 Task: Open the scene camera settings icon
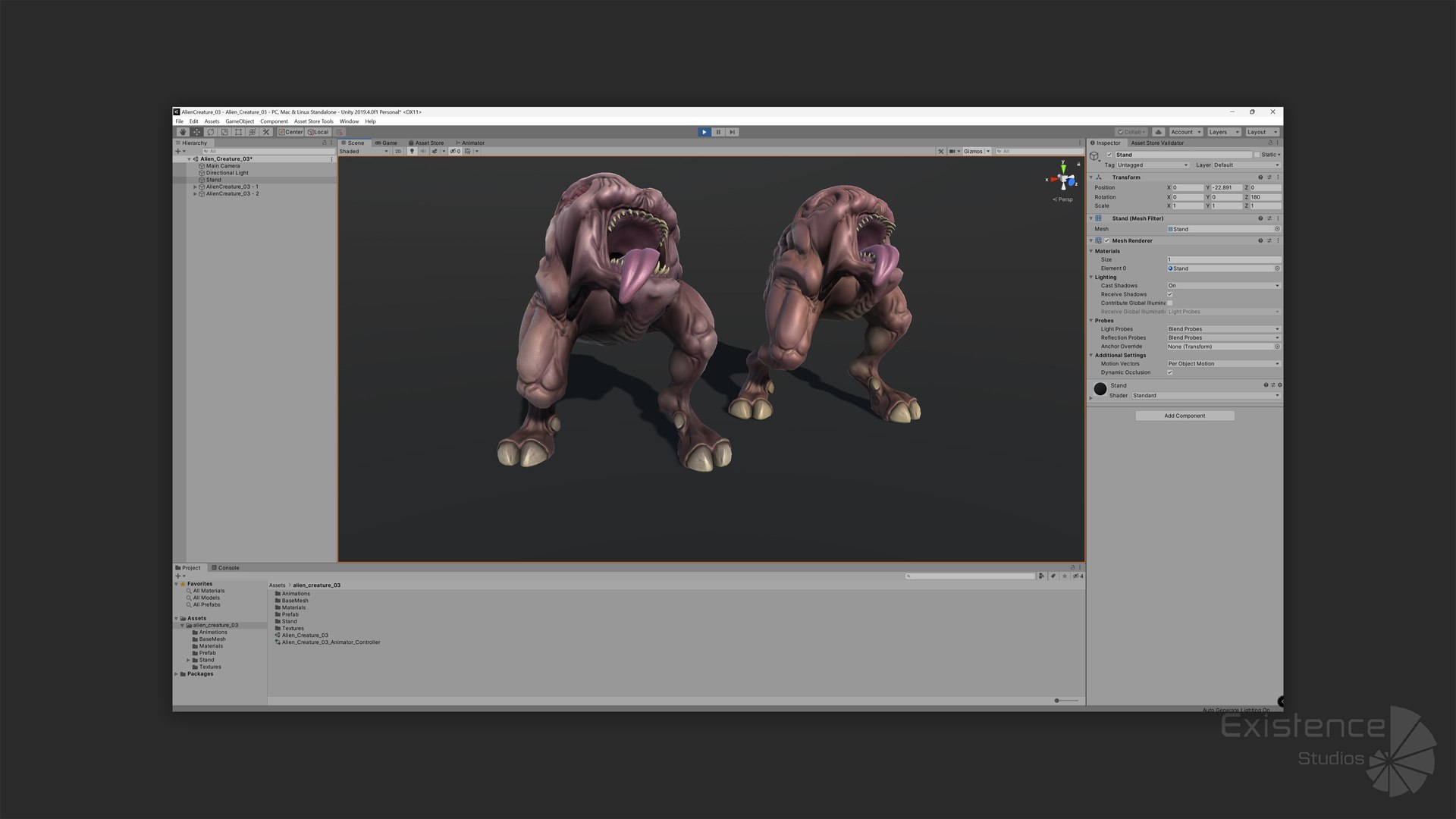coord(952,151)
